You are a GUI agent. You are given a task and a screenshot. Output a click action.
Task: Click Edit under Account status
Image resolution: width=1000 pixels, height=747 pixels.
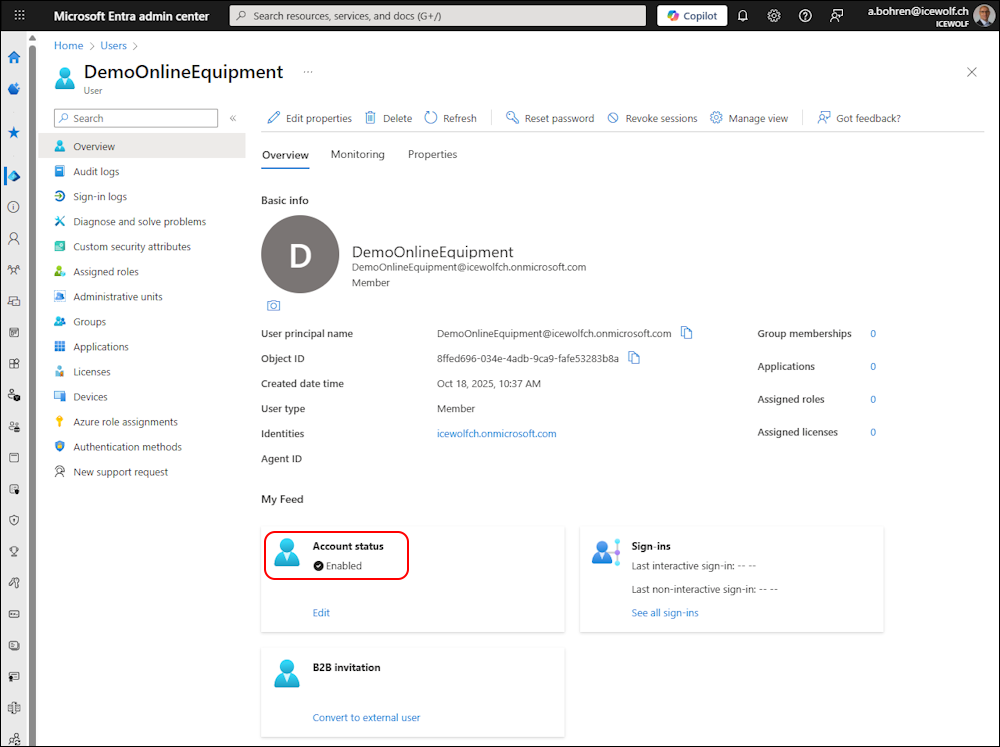pyautogui.click(x=321, y=613)
